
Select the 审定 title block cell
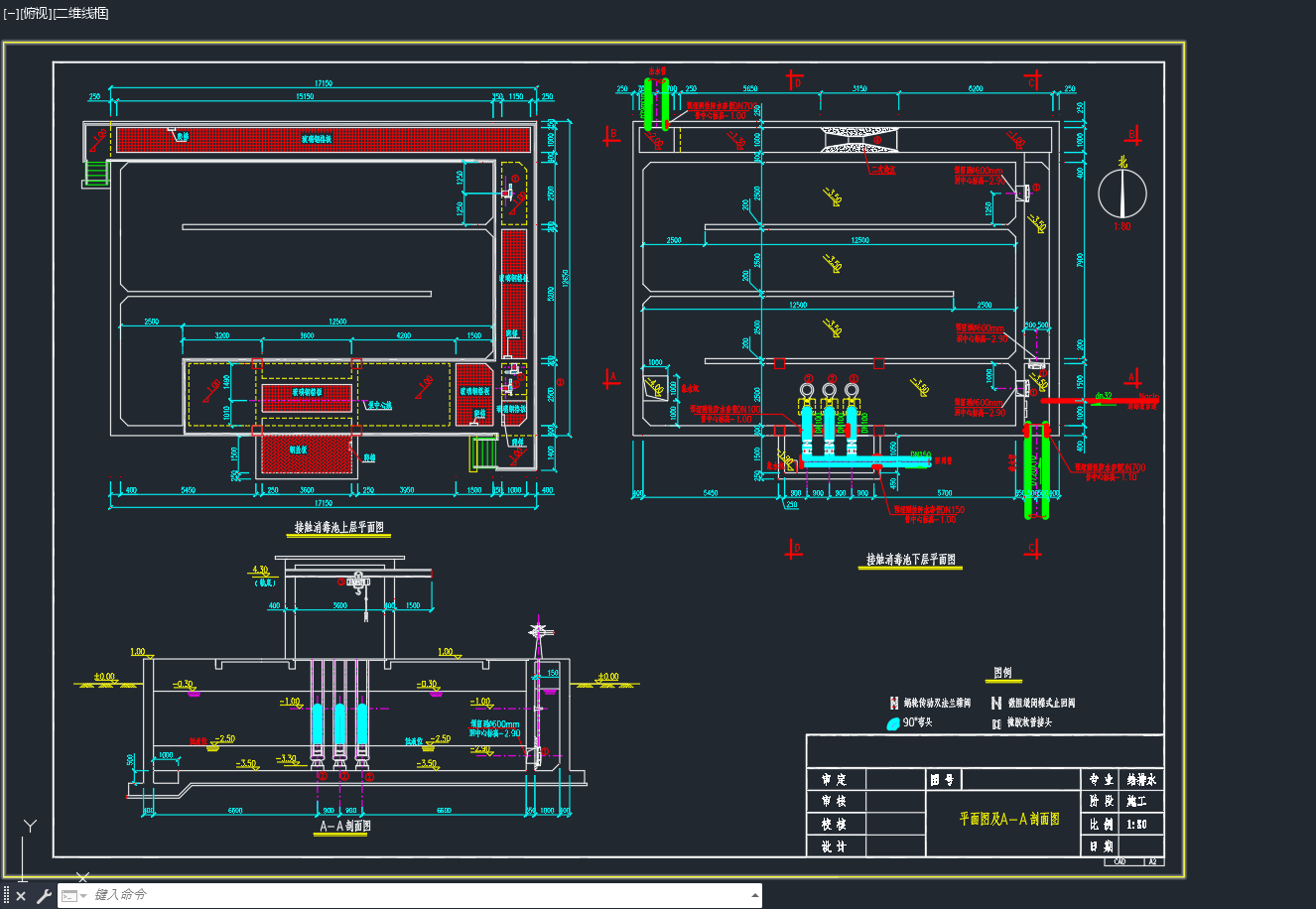tap(835, 780)
